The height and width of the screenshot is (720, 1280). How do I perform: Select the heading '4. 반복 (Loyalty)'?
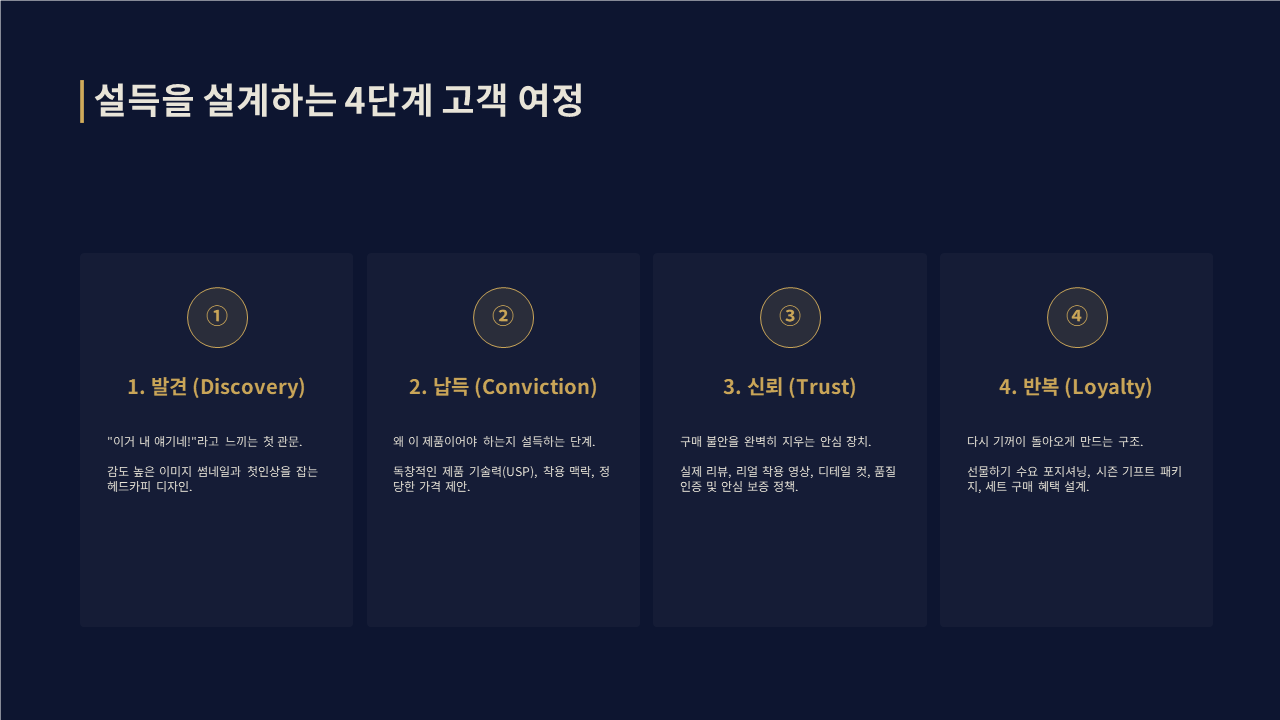tap(1076, 387)
